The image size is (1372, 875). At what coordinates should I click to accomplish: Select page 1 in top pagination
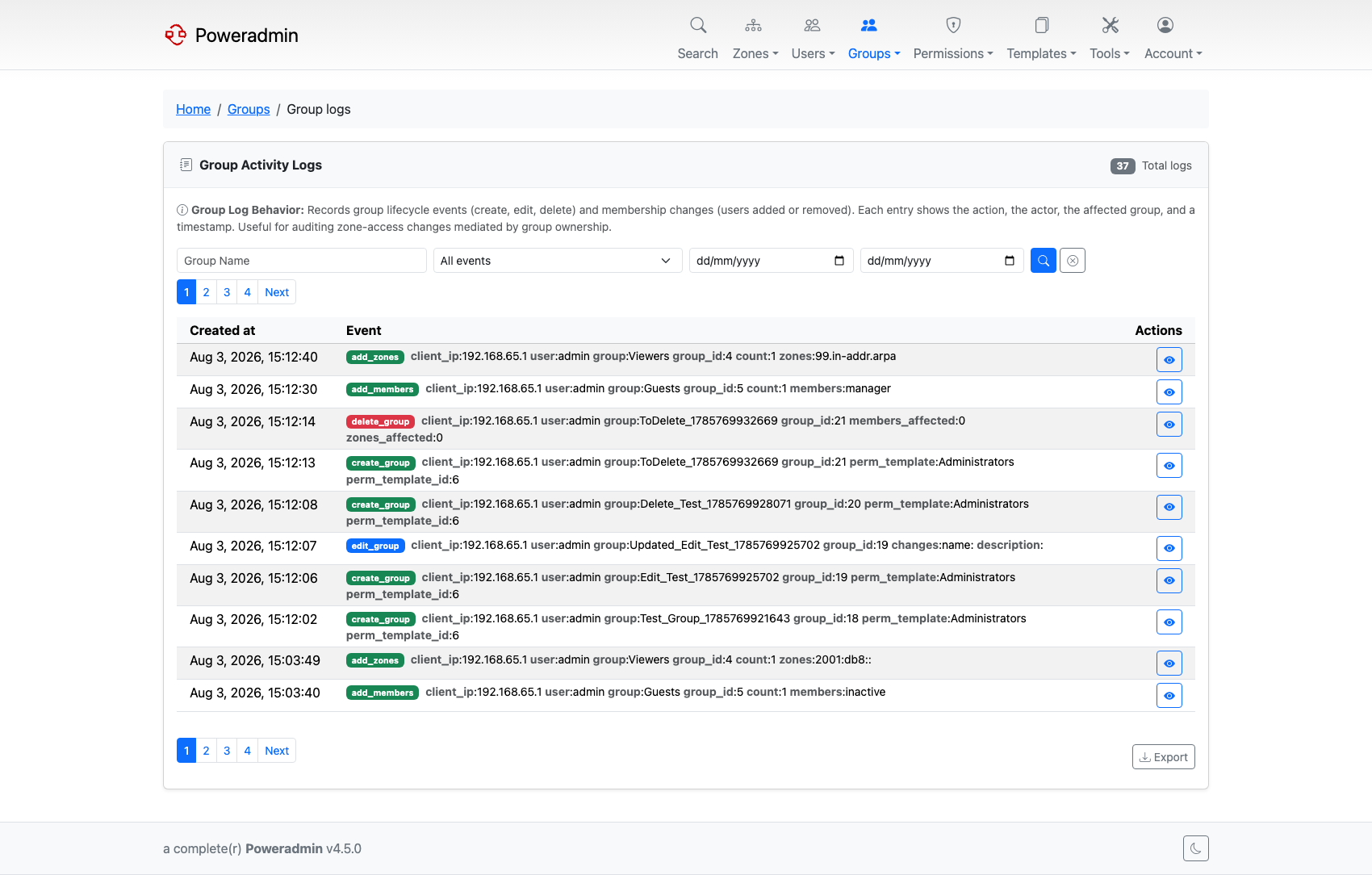click(x=186, y=292)
